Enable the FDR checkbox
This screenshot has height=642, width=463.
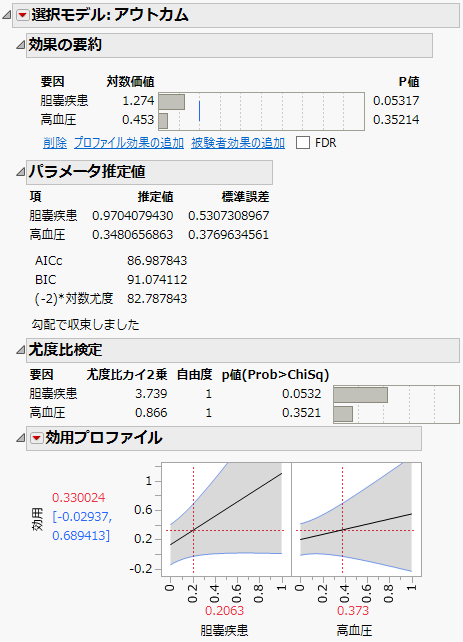click(303, 143)
